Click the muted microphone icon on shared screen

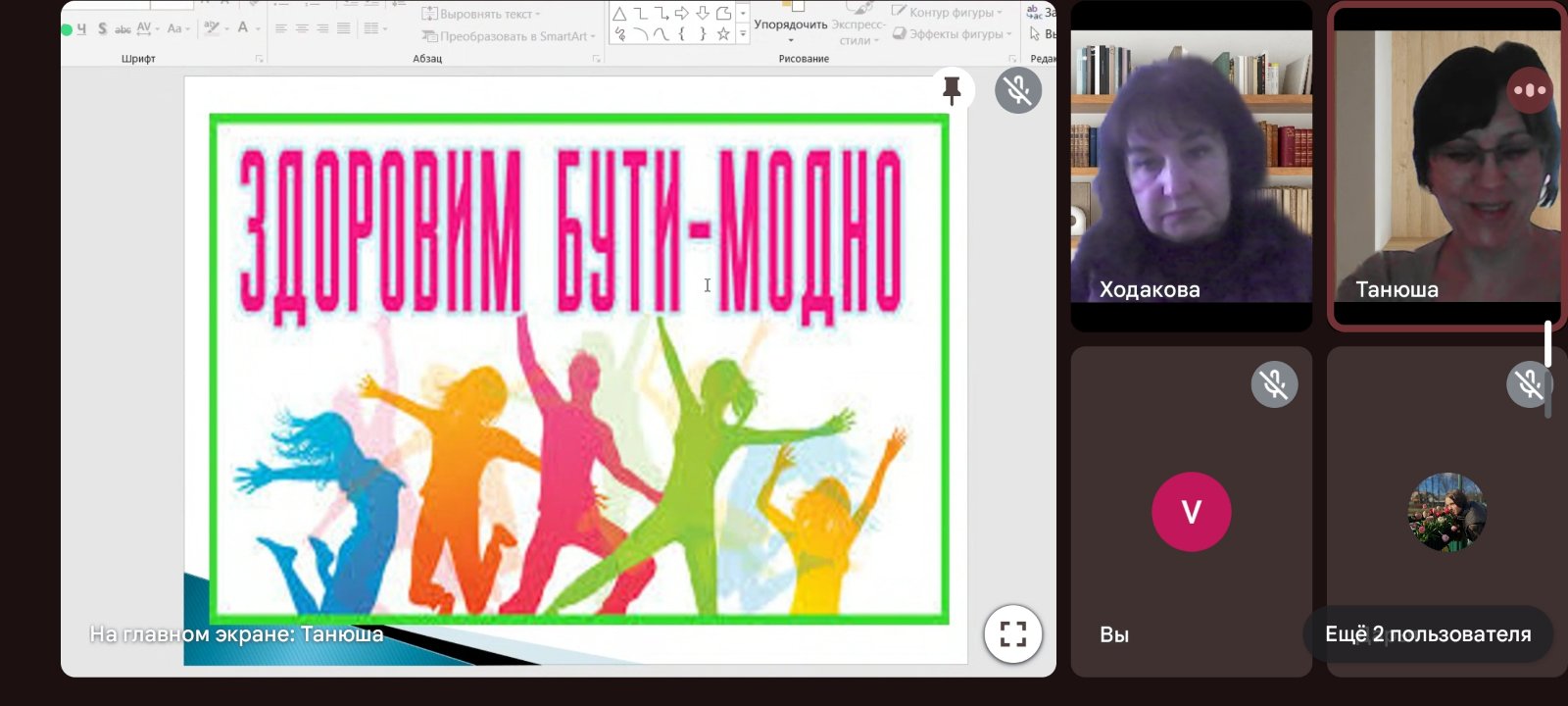(1018, 90)
